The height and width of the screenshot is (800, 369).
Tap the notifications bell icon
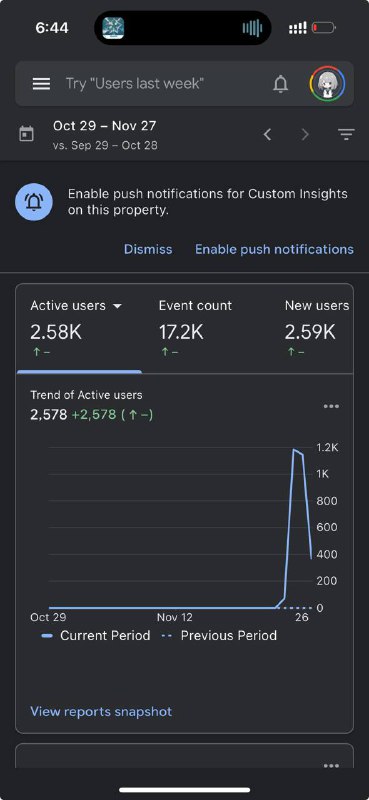pos(280,84)
